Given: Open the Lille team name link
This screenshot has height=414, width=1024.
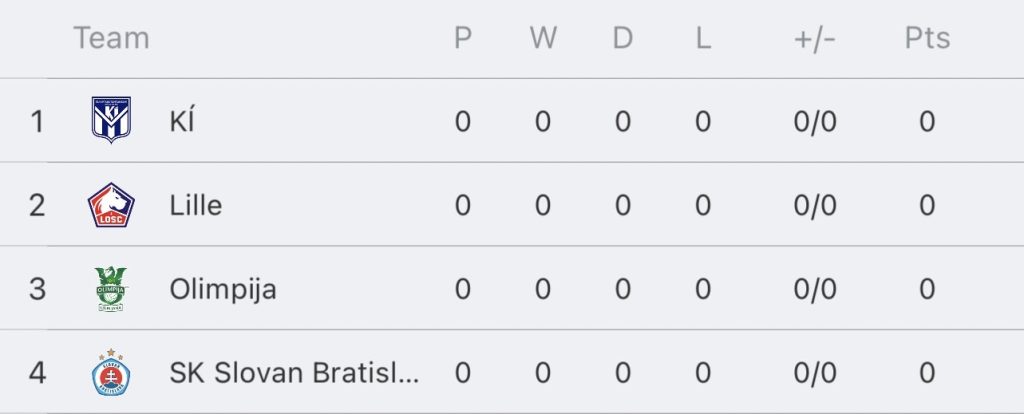Looking at the screenshot, I should [x=196, y=205].
